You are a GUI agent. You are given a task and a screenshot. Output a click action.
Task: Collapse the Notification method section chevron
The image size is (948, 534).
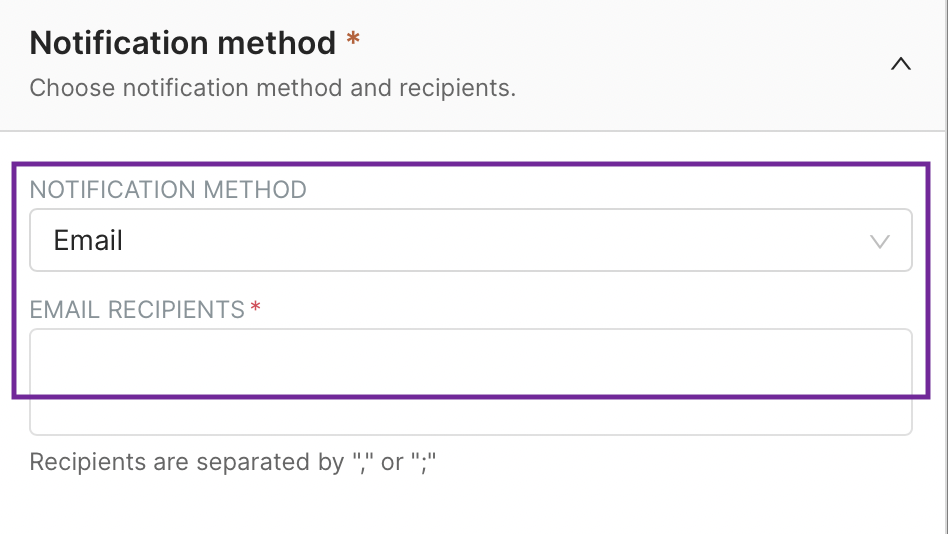pyautogui.click(x=900, y=64)
